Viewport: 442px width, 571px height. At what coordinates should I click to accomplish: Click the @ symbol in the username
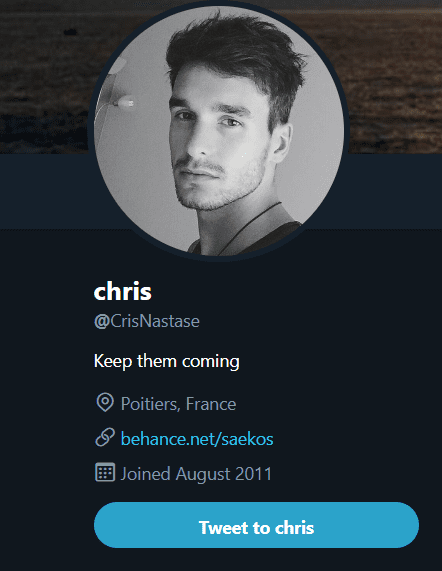coord(102,322)
